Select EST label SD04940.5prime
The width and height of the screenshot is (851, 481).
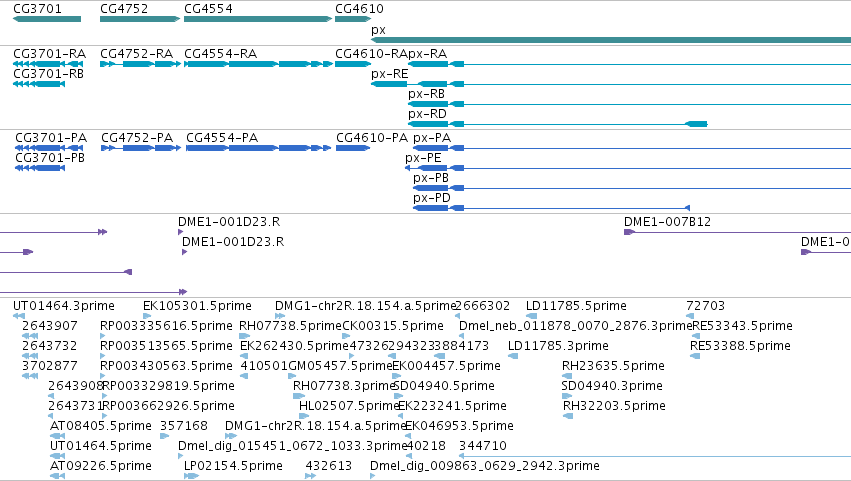tap(444, 387)
